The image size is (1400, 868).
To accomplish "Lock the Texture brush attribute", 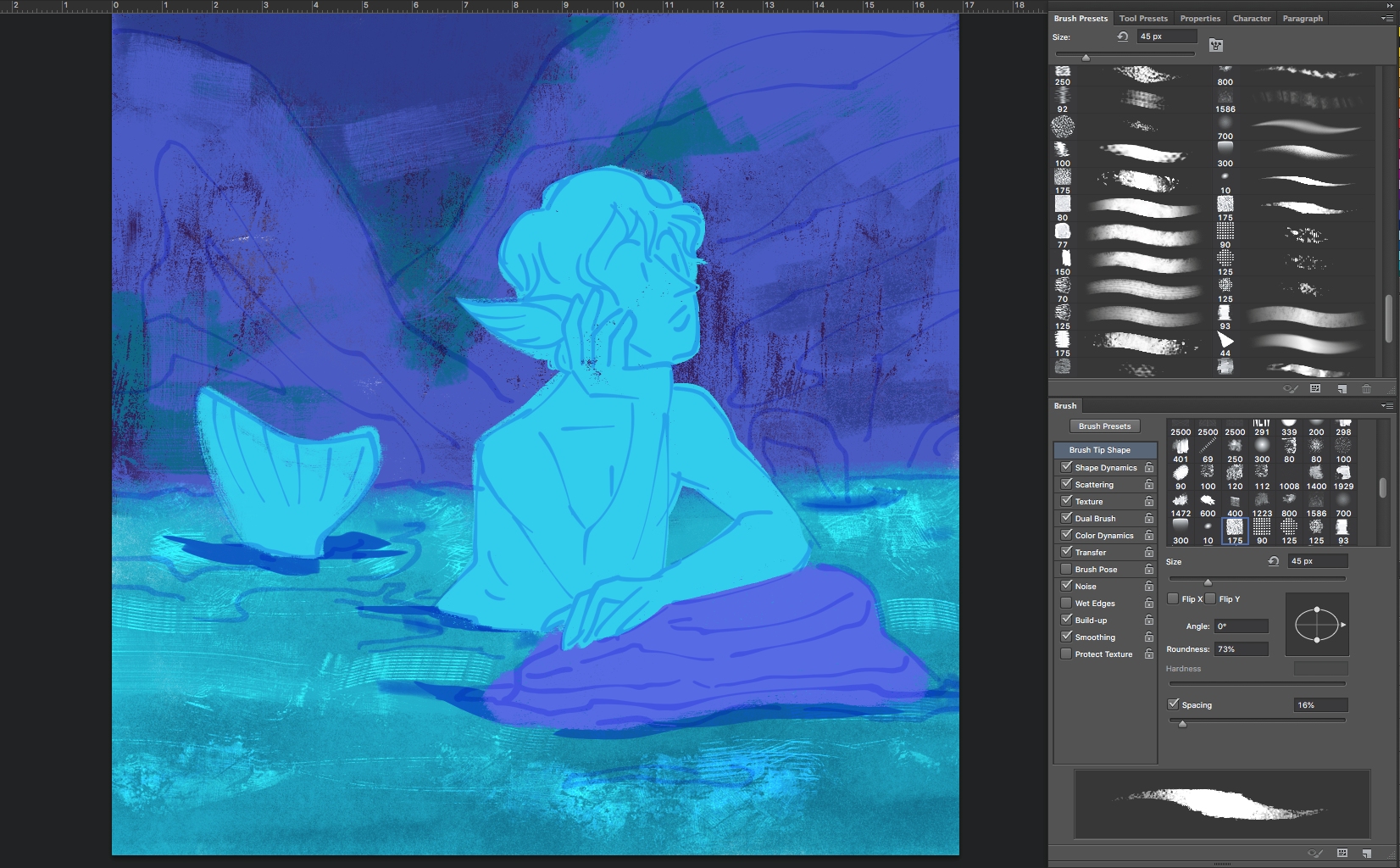I will tap(1148, 502).
